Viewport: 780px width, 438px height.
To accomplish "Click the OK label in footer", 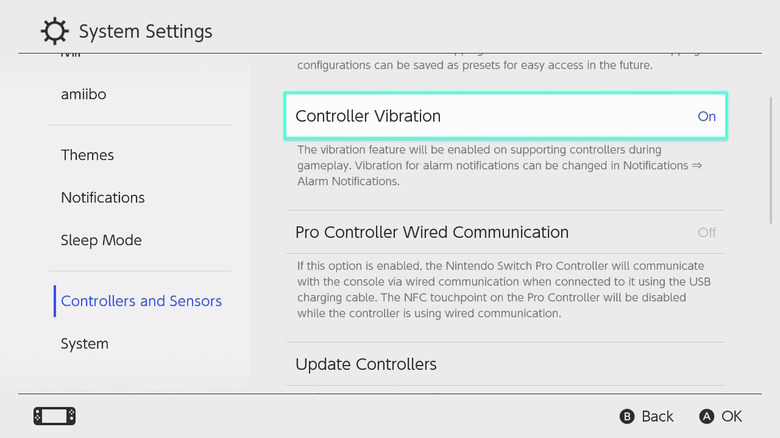I will coord(731,416).
